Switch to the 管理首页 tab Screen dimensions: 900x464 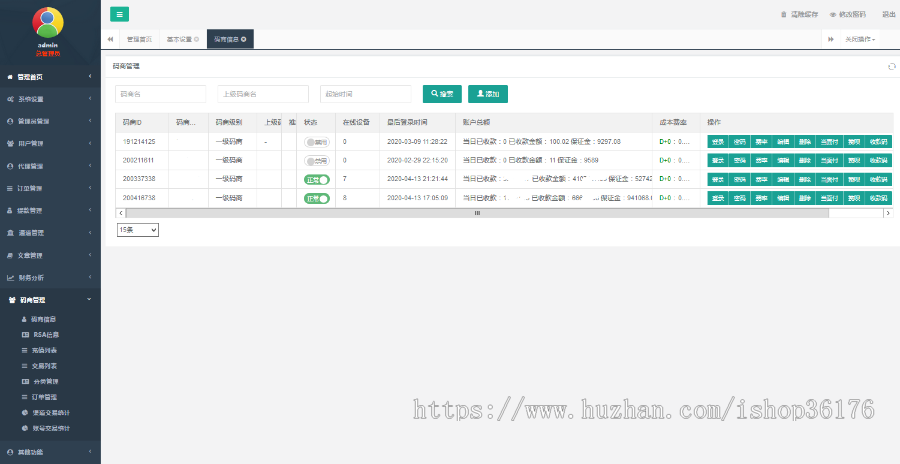click(x=139, y=40)
